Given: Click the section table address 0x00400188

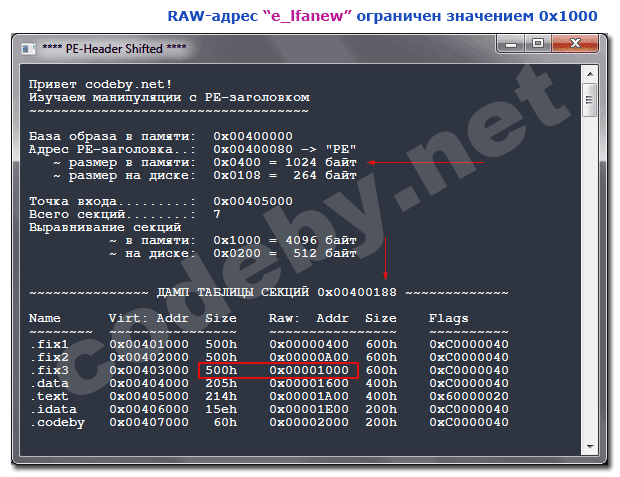Looking at the screenshot, I should click(357, 292).
